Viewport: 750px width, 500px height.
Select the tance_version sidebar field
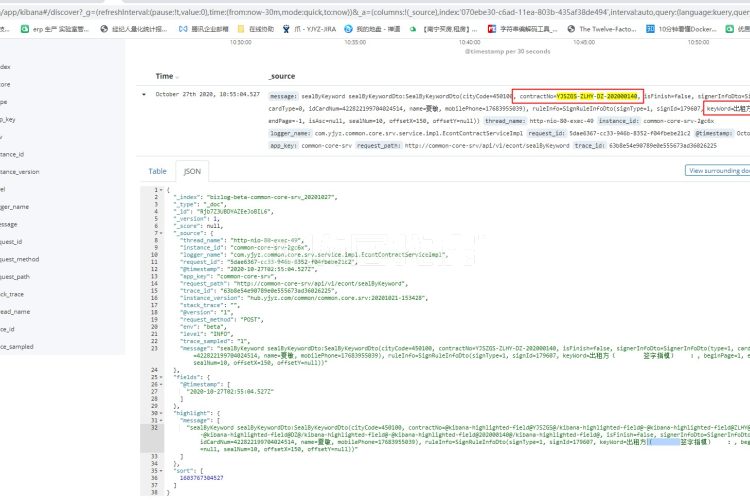click(x=20, y=172)
